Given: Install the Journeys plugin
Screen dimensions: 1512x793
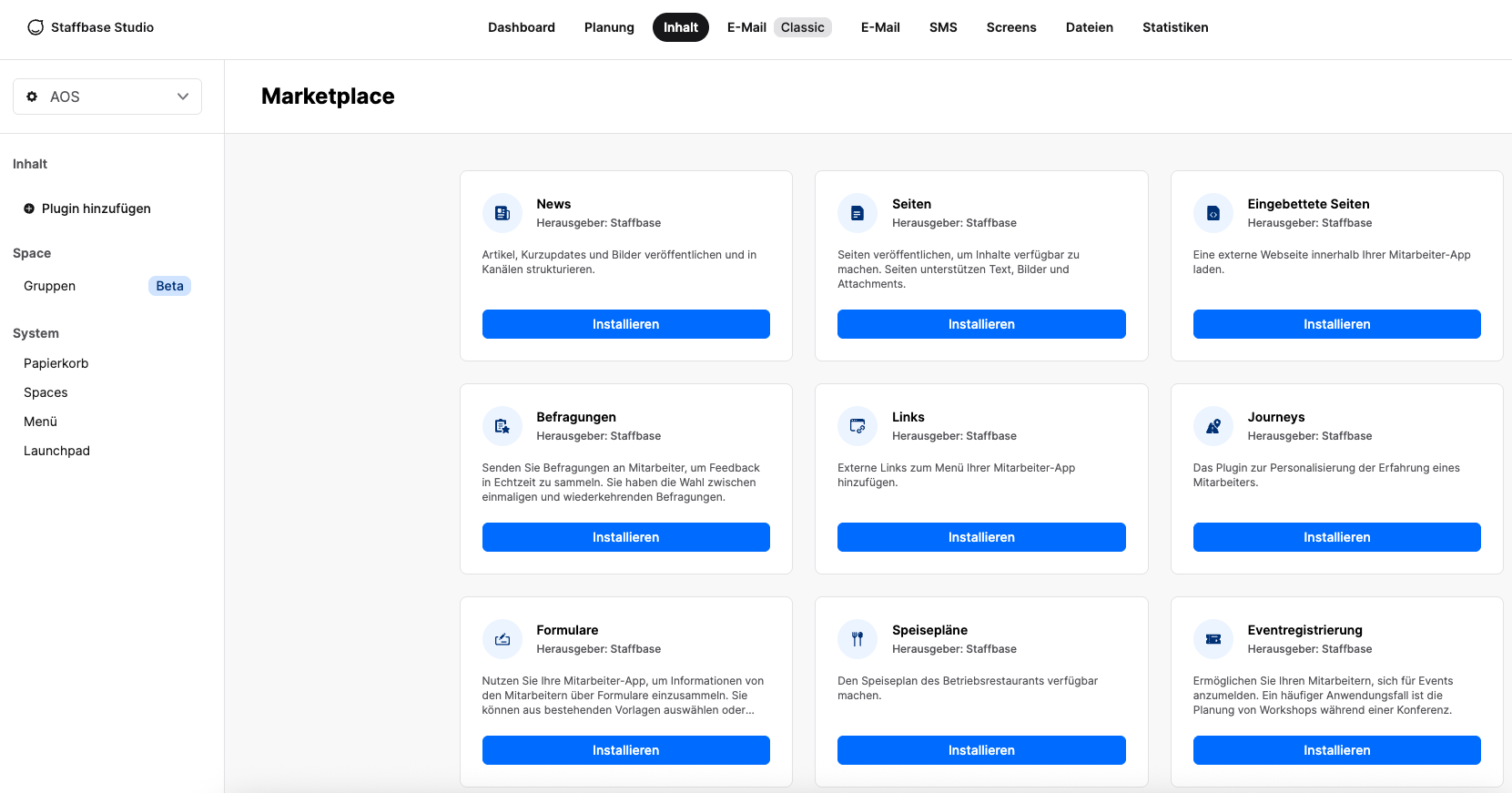Looking at the screenshot, I should click(1337, 537).
